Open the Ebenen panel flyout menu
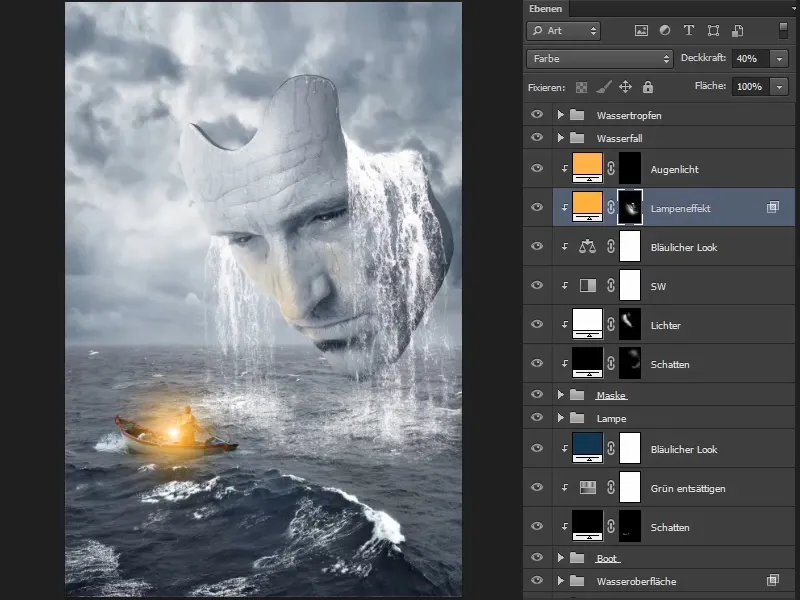Viewport: 800px width, 600px height. (795, 9)
